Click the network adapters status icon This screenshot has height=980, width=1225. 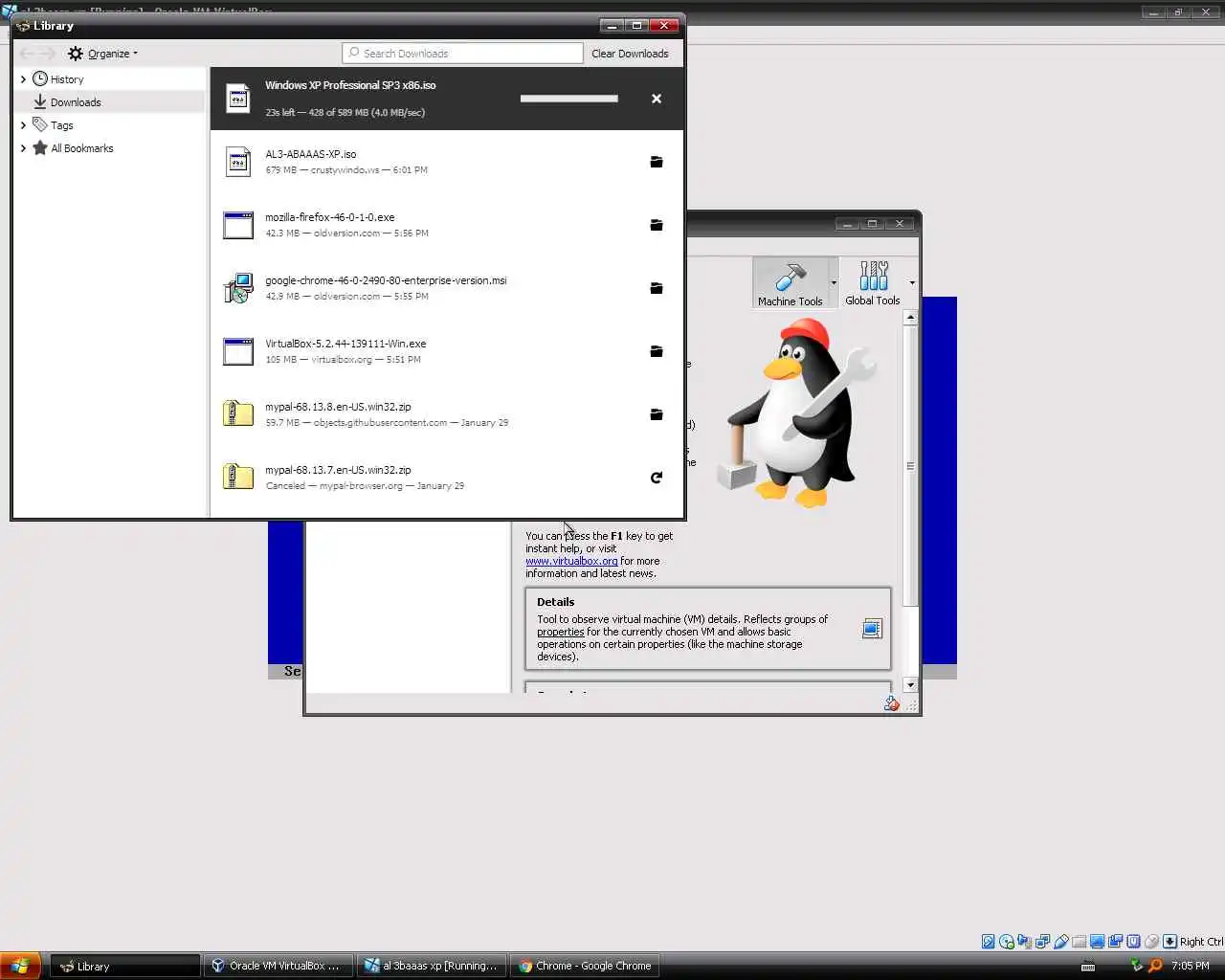[x=1043, y=942]
